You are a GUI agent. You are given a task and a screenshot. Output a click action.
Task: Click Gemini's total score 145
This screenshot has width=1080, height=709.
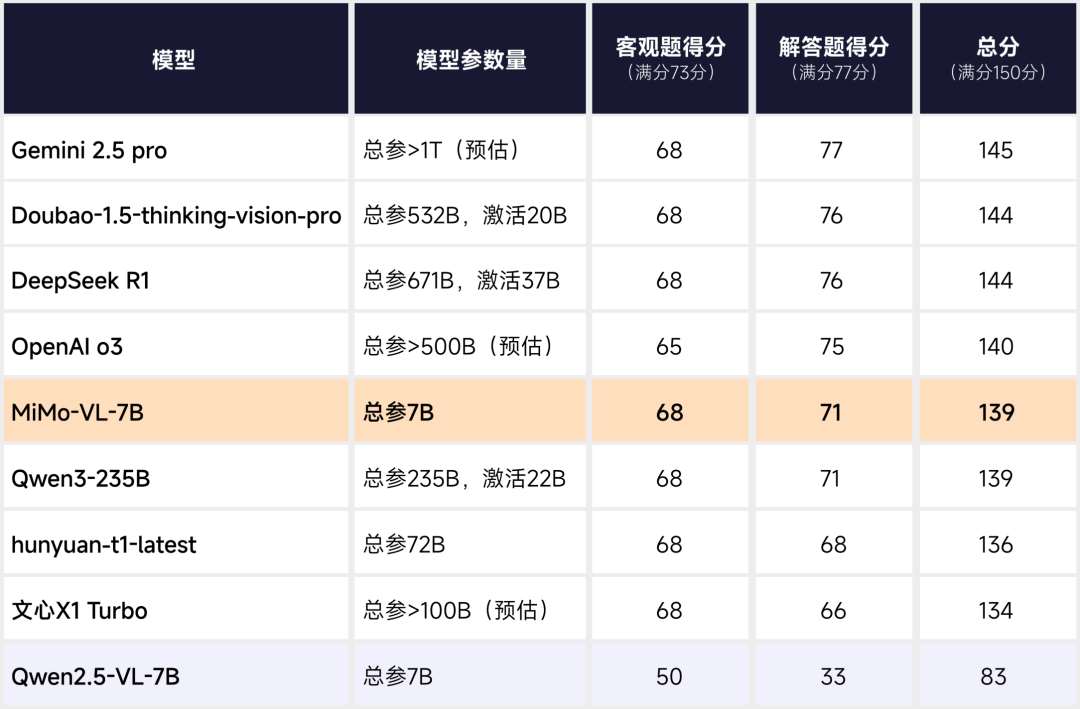[x=995, y=150]
